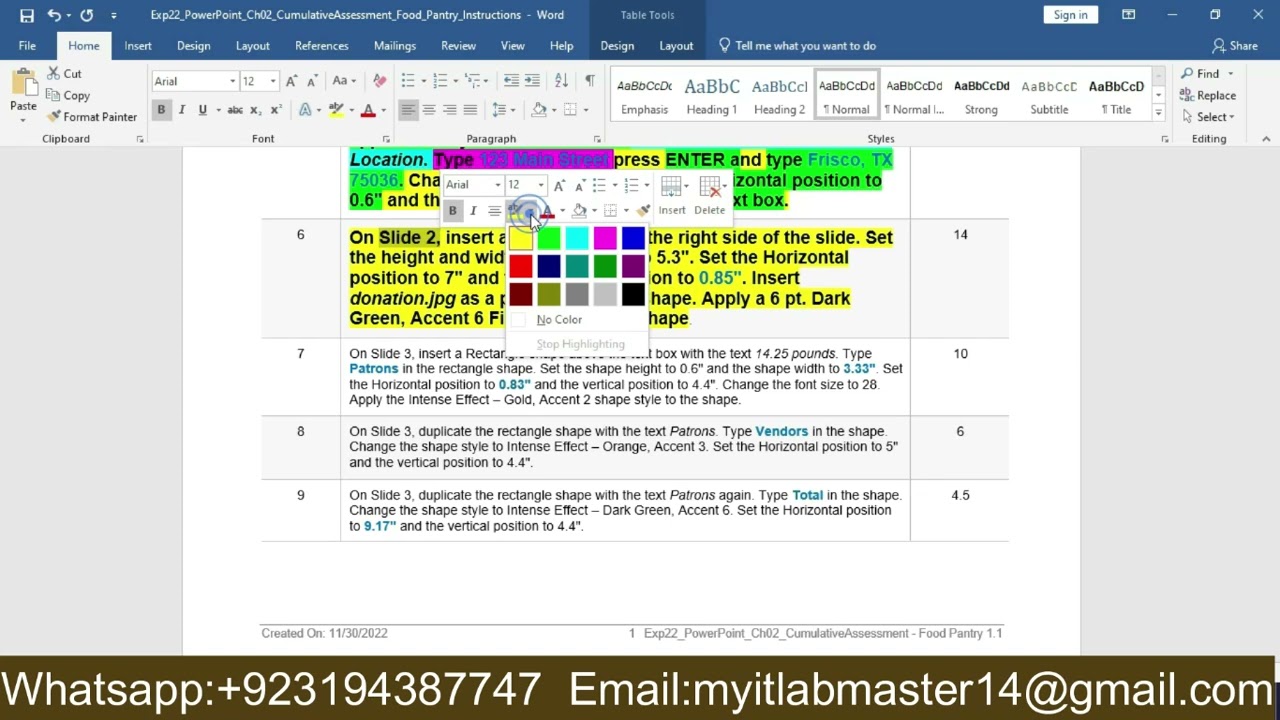Open ribbon Shading fill bucket

pyautogui.click(x=539, y=110)
